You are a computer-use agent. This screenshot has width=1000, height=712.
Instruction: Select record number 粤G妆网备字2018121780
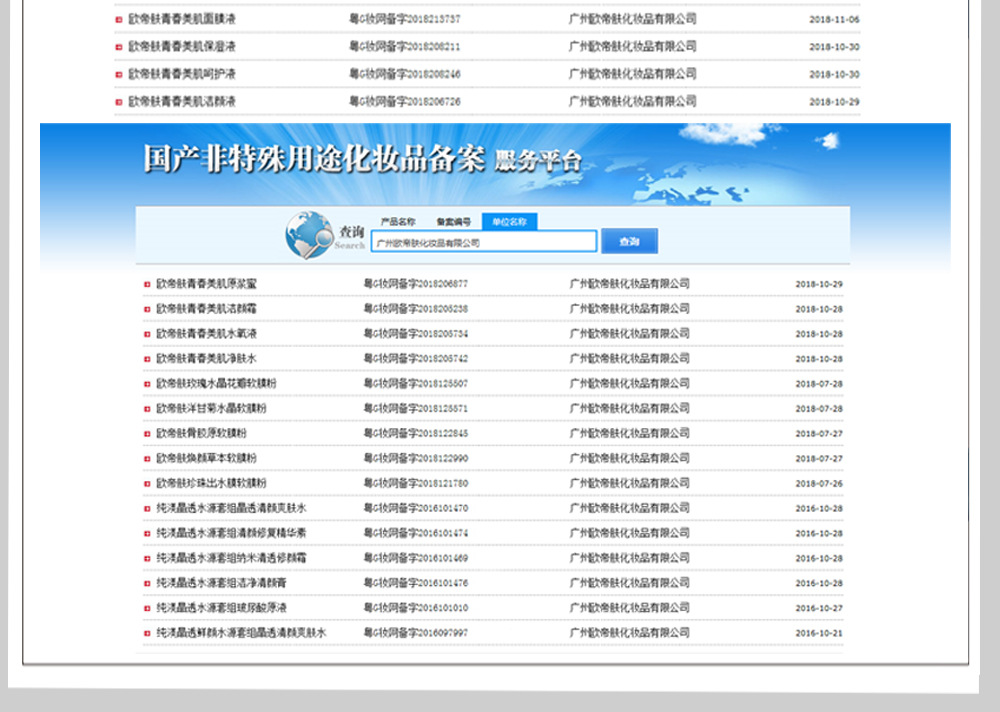[x=416, y=482]
